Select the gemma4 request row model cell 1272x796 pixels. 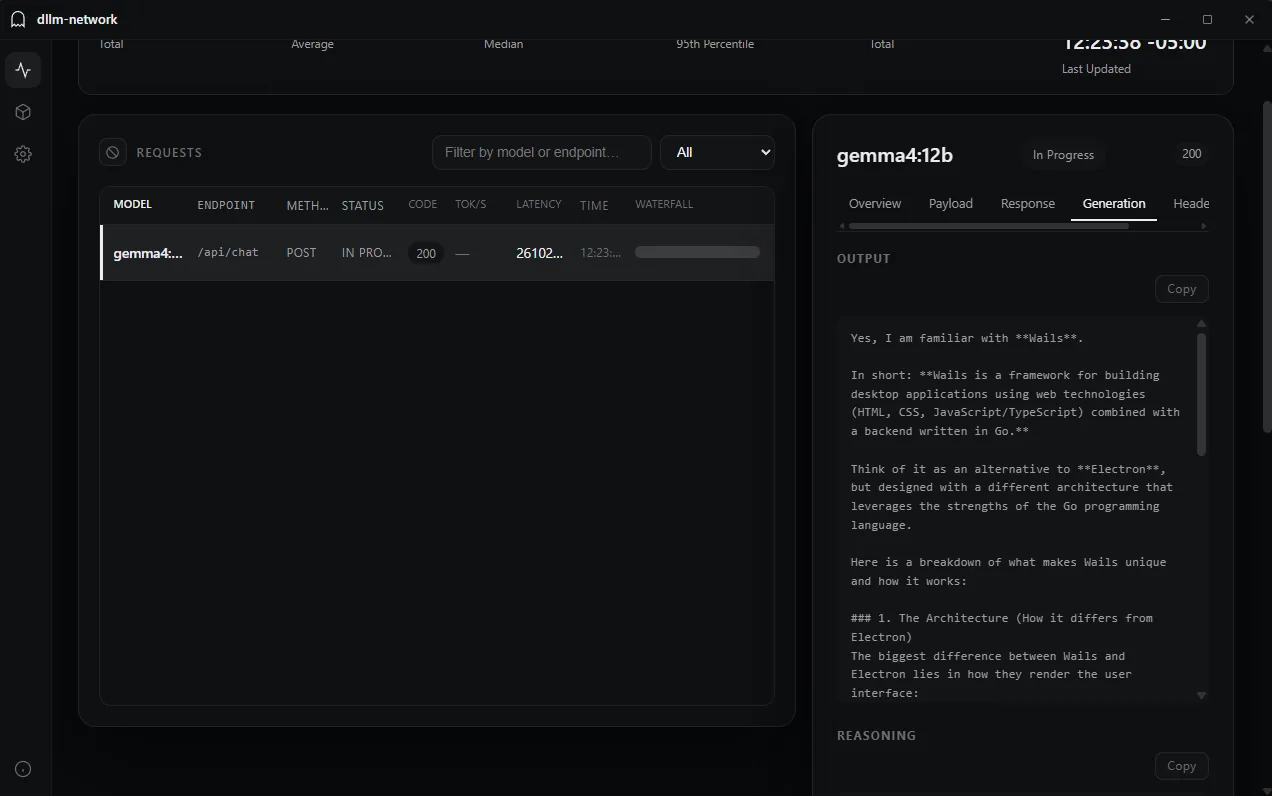coord(148,253)
